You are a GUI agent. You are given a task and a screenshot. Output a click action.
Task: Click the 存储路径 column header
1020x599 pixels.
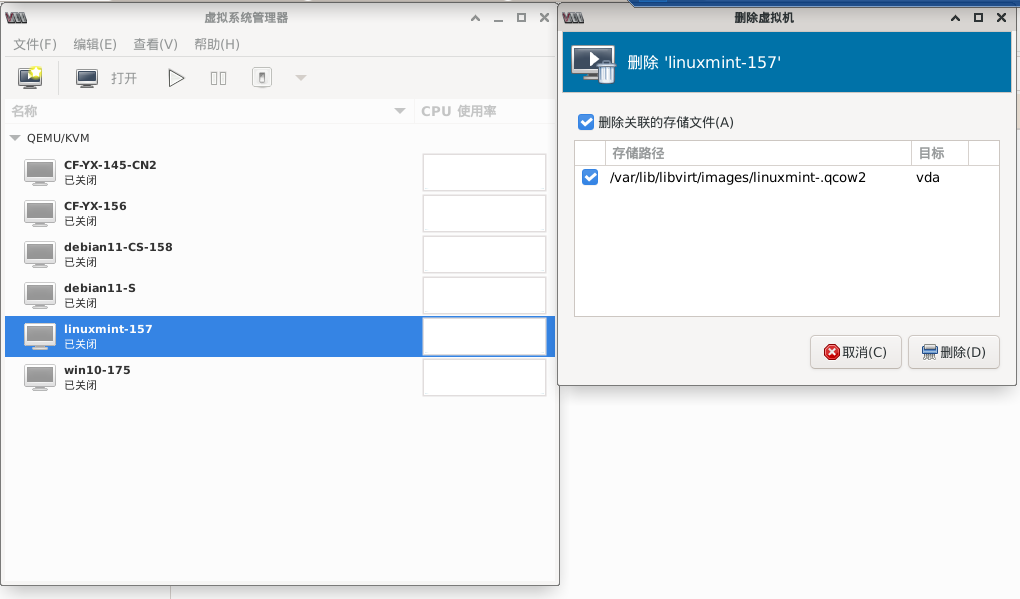click(x=758, y=153)
